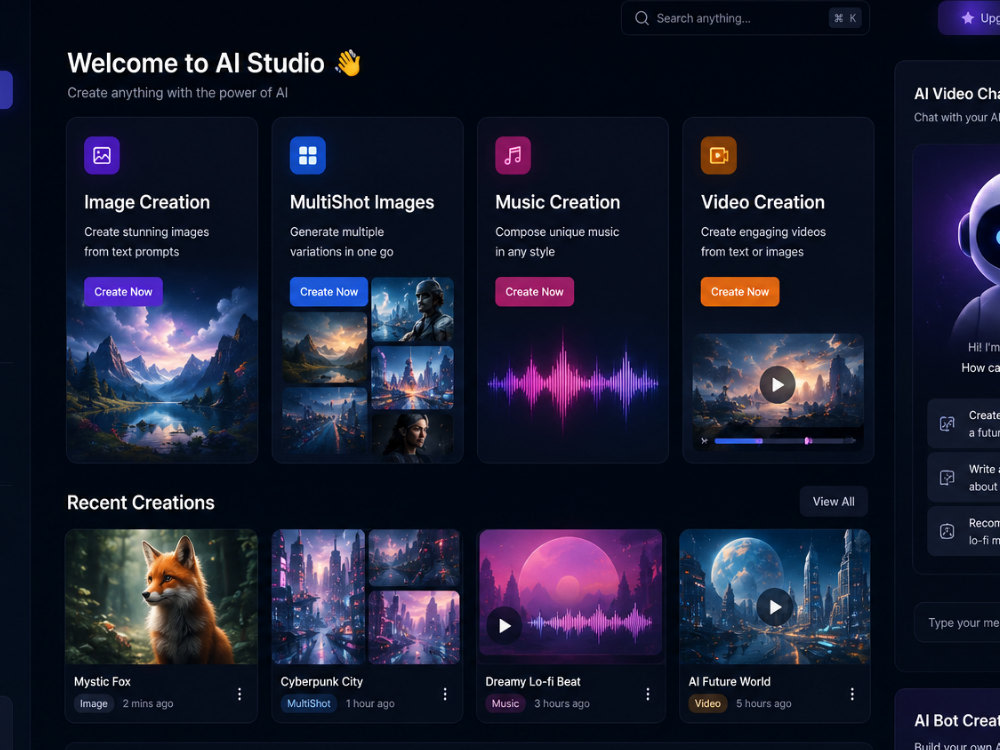Screen dimensions: 1000x750
Task: Focus the Search anything field
Action: [x=745, y=18]
